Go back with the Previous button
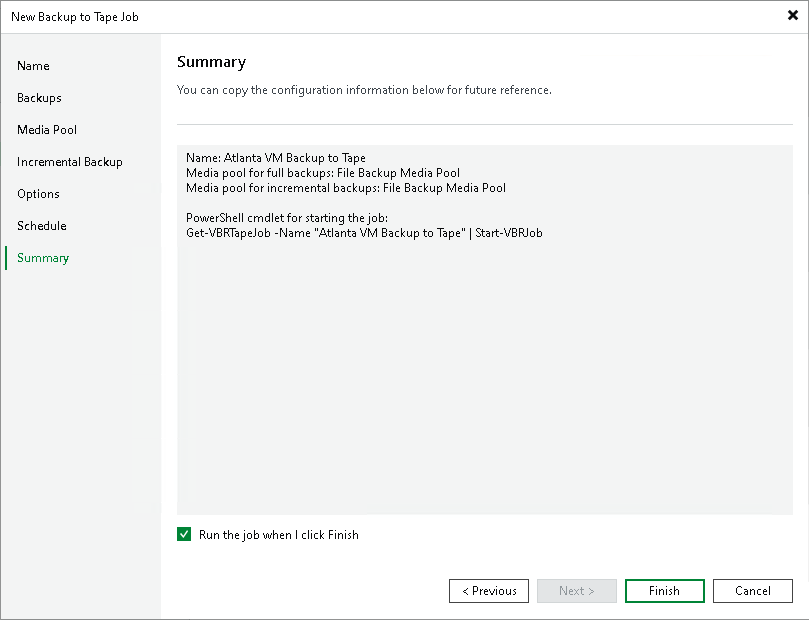 [x=489, y=591]
